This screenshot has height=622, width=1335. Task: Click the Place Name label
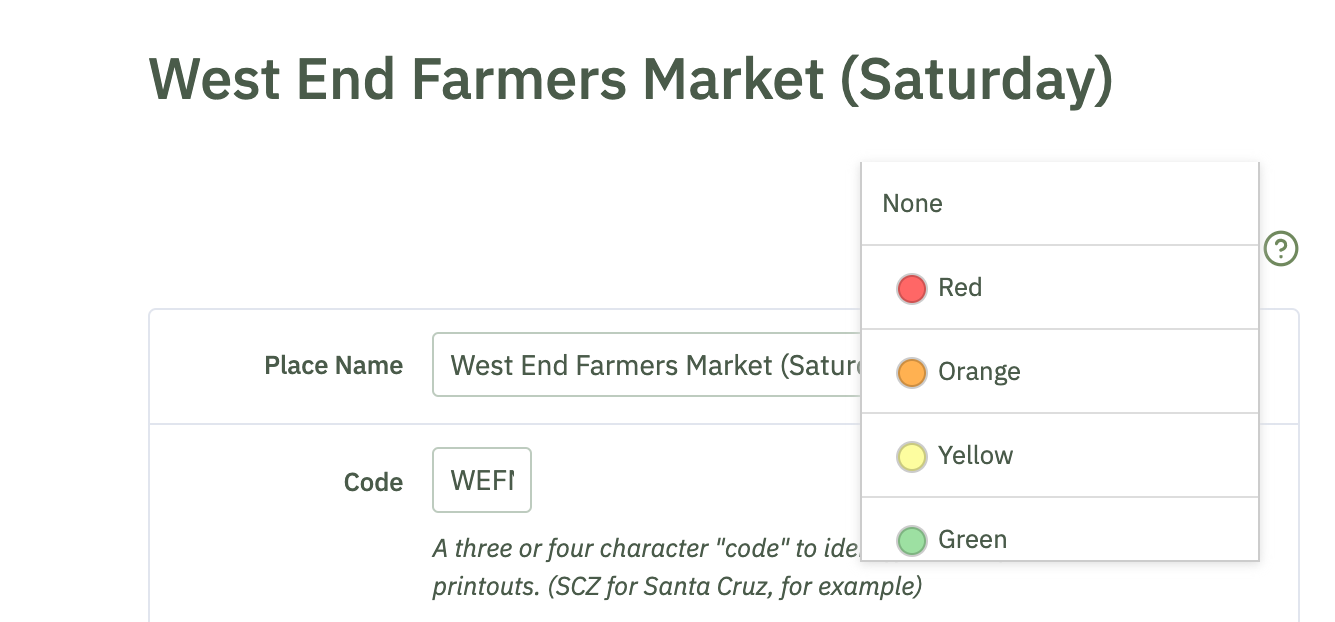333,366
